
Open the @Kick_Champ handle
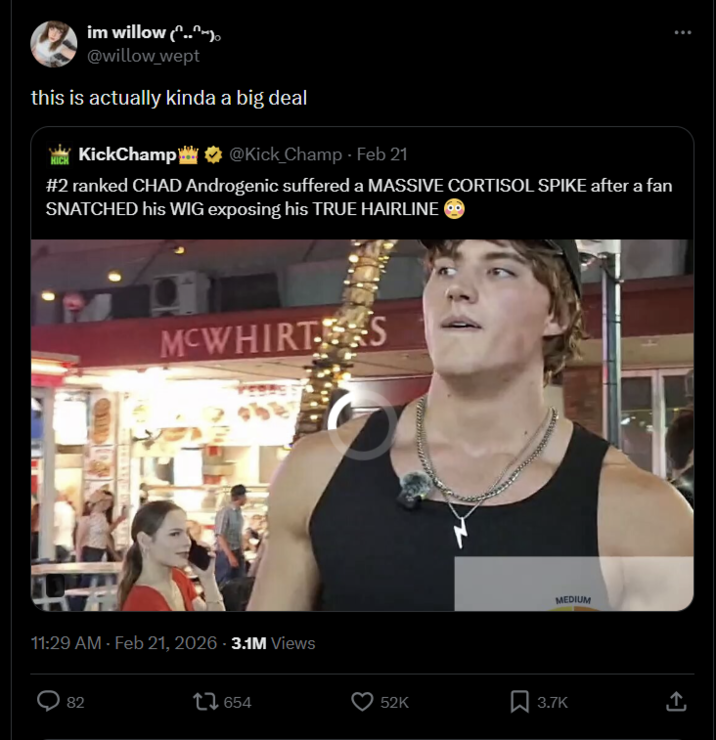286,154
